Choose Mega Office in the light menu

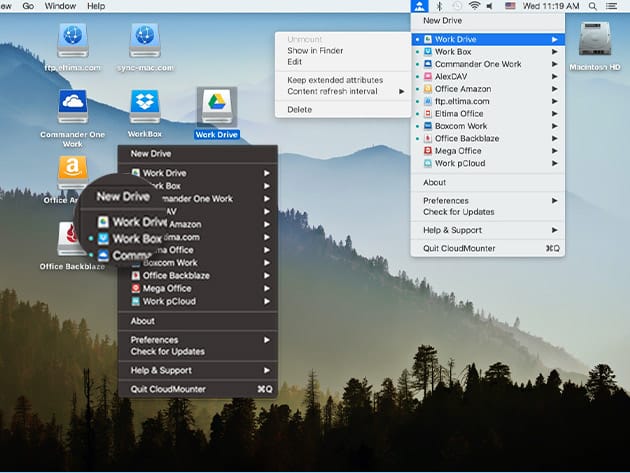[458, 151]
